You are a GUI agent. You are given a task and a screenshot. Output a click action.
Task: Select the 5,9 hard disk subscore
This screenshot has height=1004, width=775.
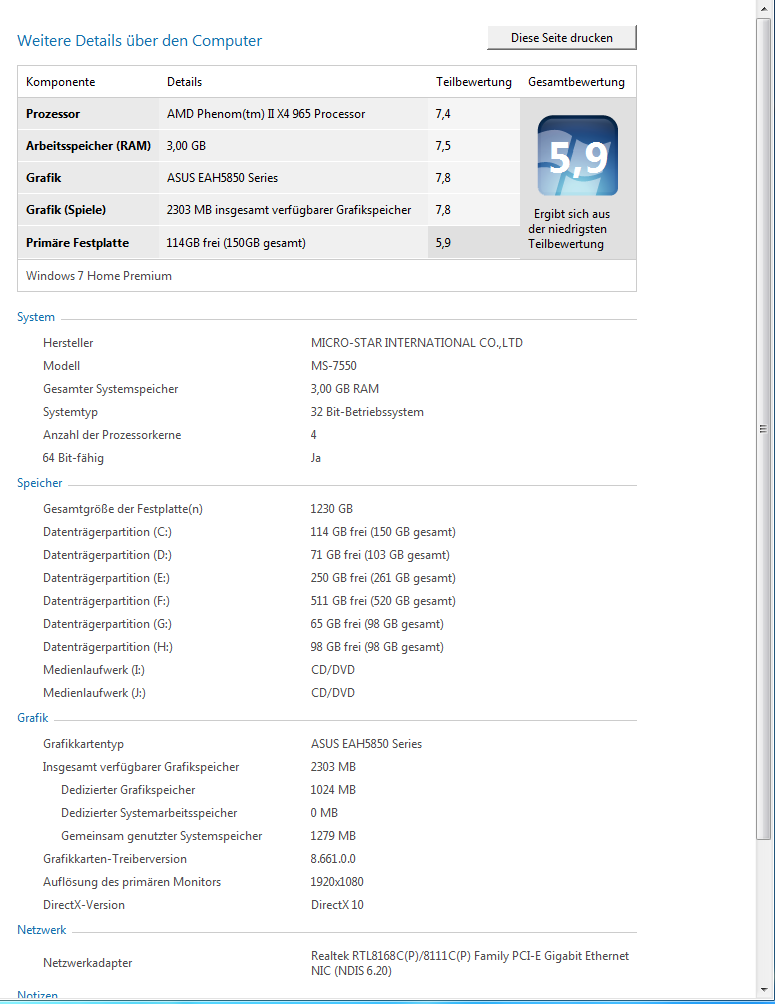443,243
